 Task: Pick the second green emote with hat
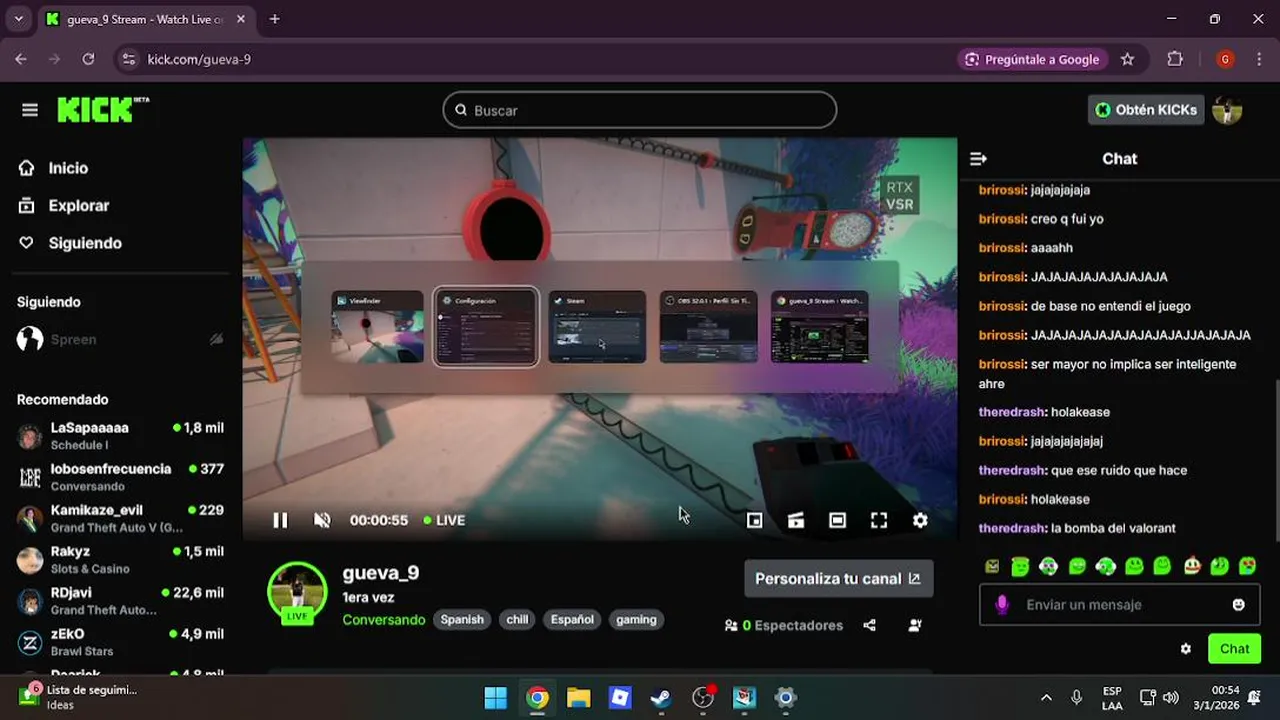pyautogui.click(x=1020, y=567)
